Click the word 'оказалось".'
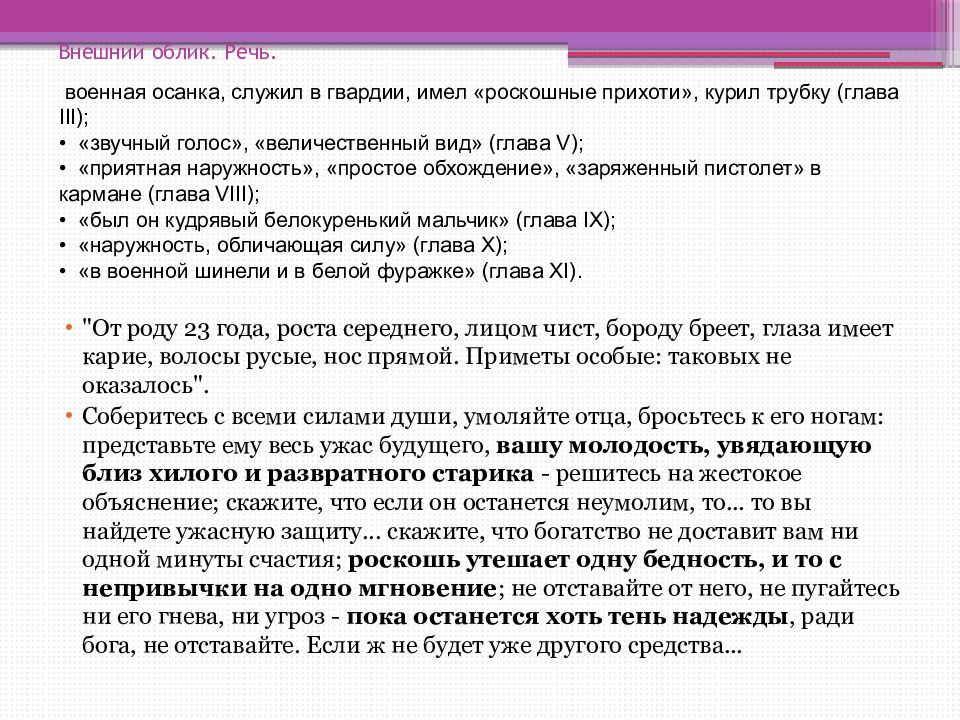The height and width of the screenshot is (720, 960). coord(146,386)
